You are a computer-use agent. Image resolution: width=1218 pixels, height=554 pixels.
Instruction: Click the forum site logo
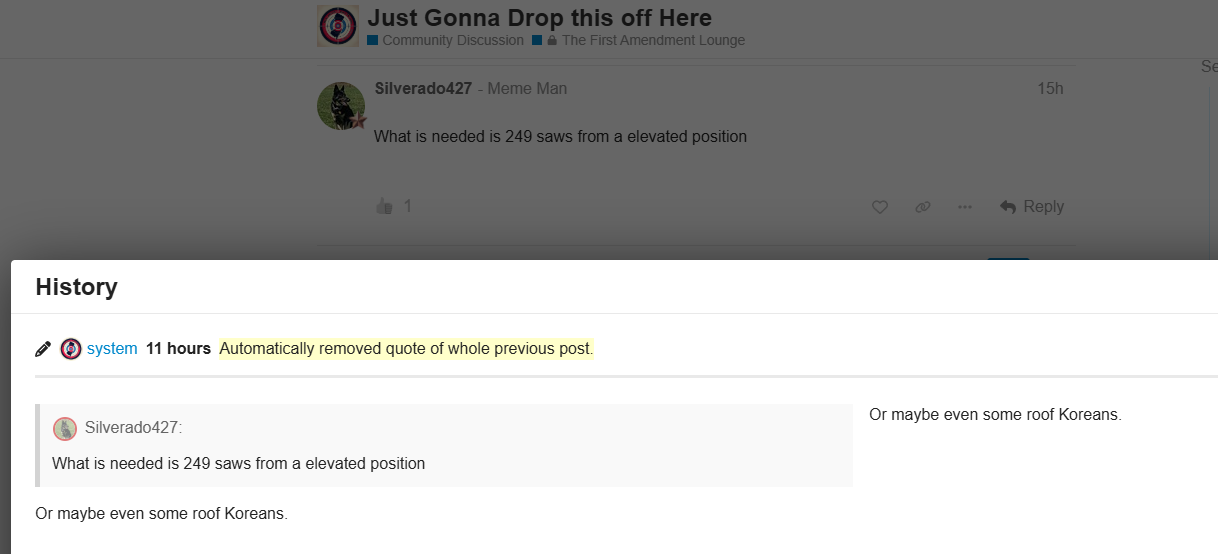coord(338,26)
